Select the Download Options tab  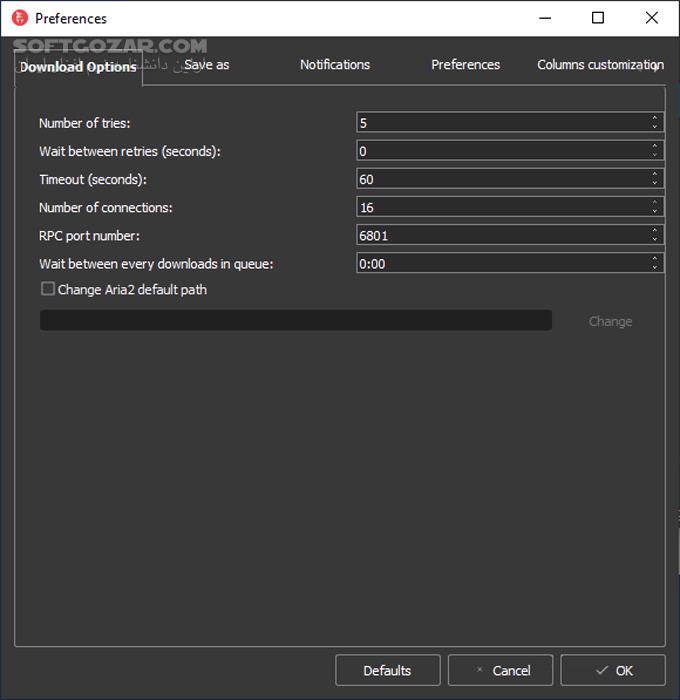(78, 67)
